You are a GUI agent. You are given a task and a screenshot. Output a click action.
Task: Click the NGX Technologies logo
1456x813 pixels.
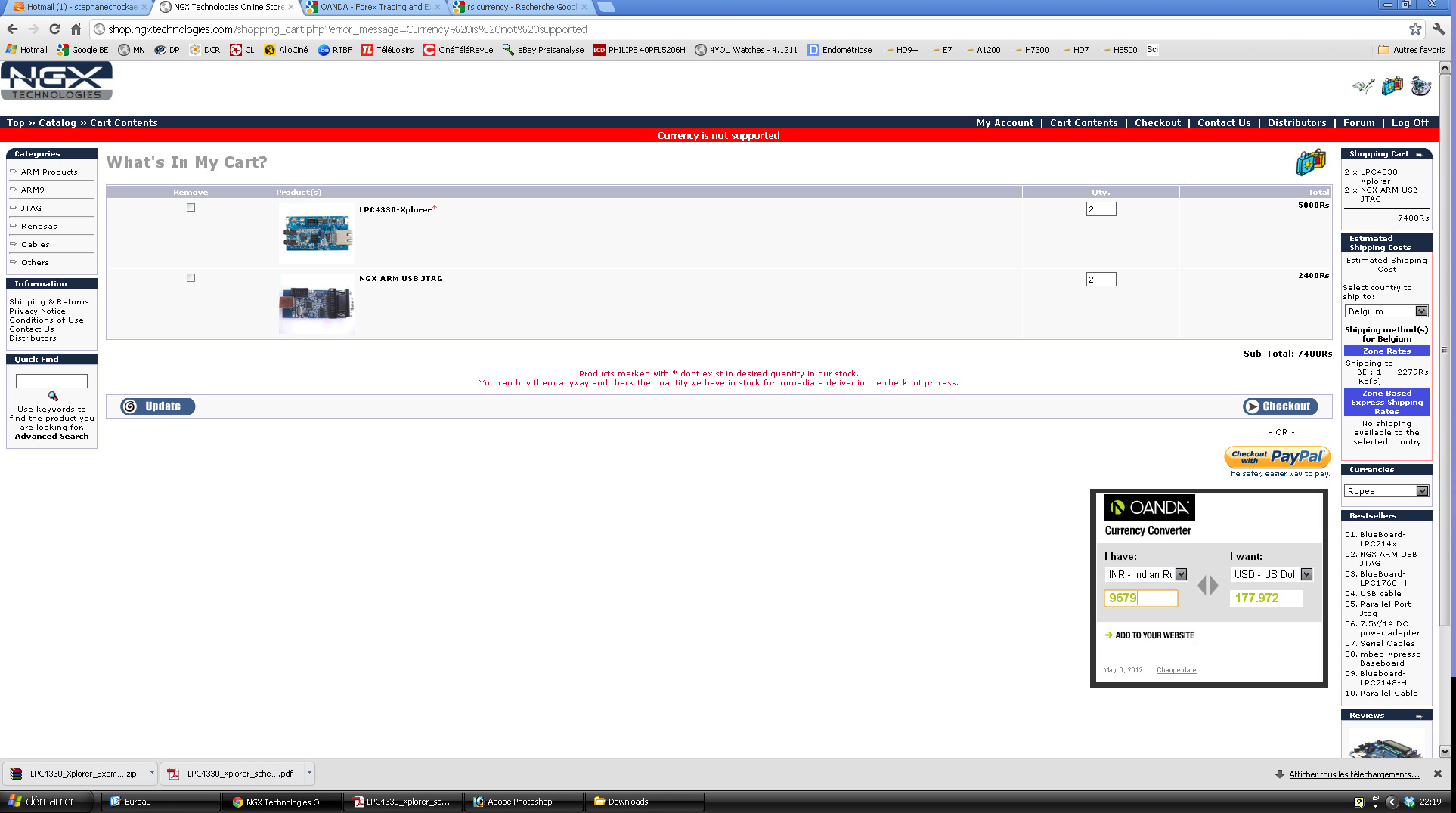click(57, 81)
